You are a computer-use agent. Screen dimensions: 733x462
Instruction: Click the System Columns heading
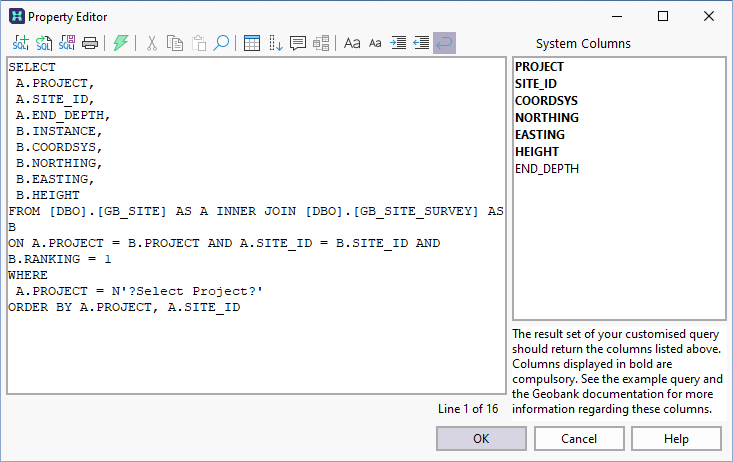coord(583,43)
